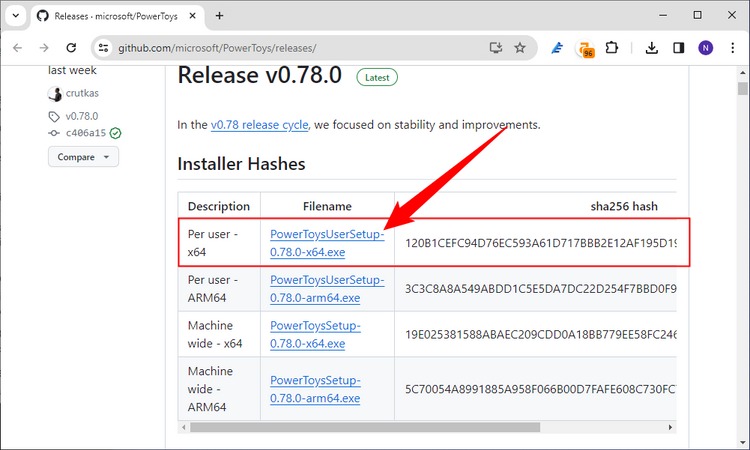The image size is (750, 450).
Task: Click table scroll right arrow
Action: (671, 427)
